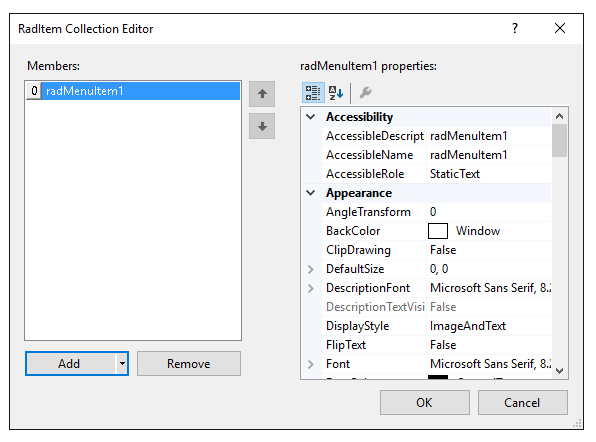The image size is (596, 442).
Task: Select the AccessibleDescription property row
Action: (436, 136)
